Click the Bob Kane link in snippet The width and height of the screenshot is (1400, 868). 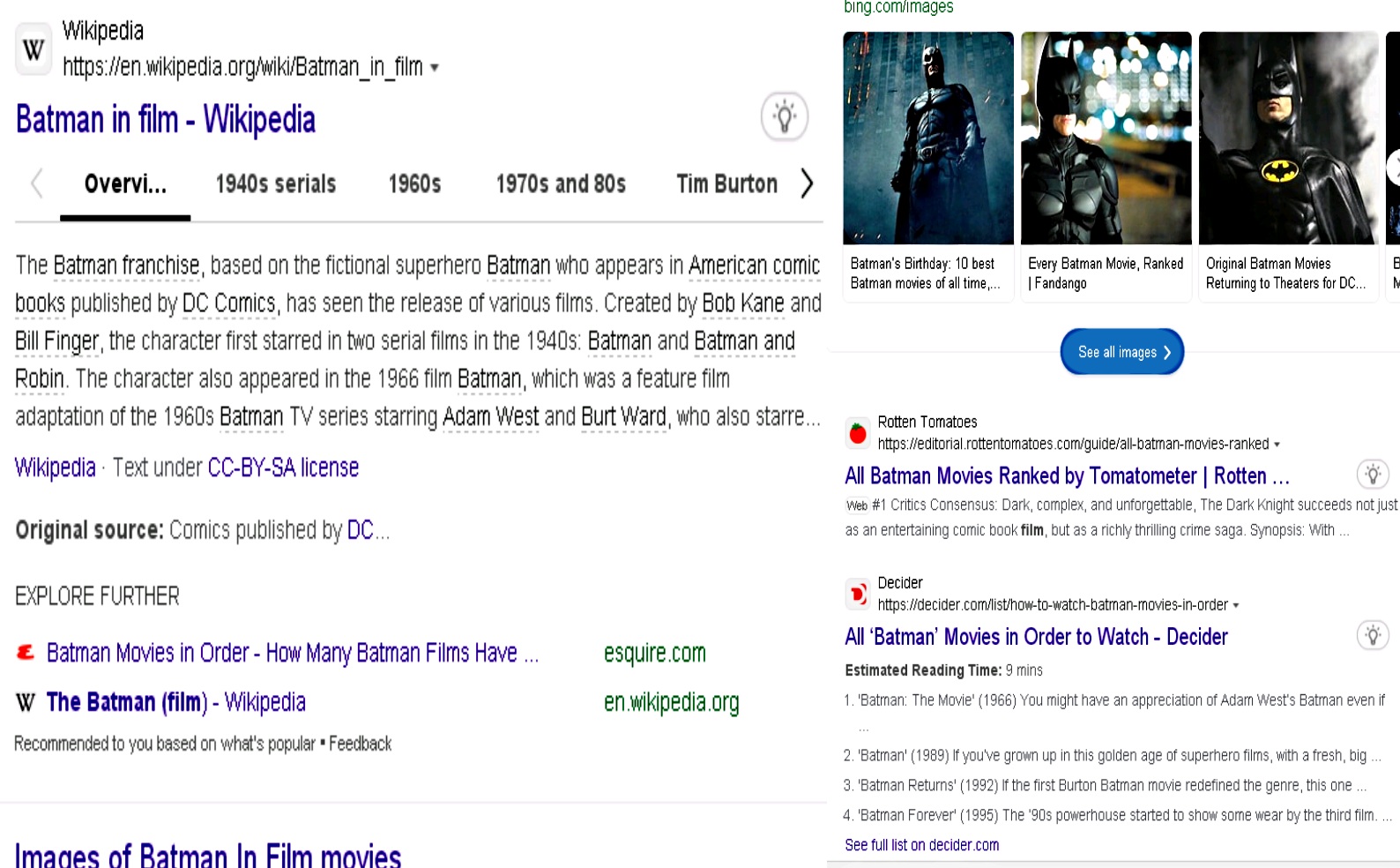pyautogui.click(x=743, y=303)
